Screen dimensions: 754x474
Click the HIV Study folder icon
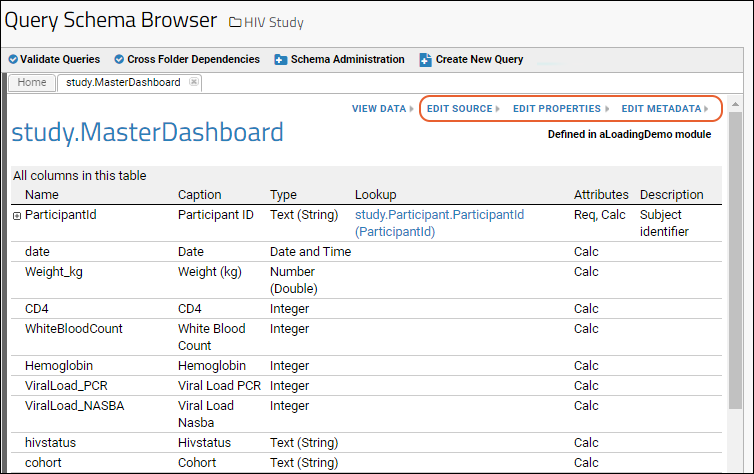pyautogui.click(x=235, y=22)
